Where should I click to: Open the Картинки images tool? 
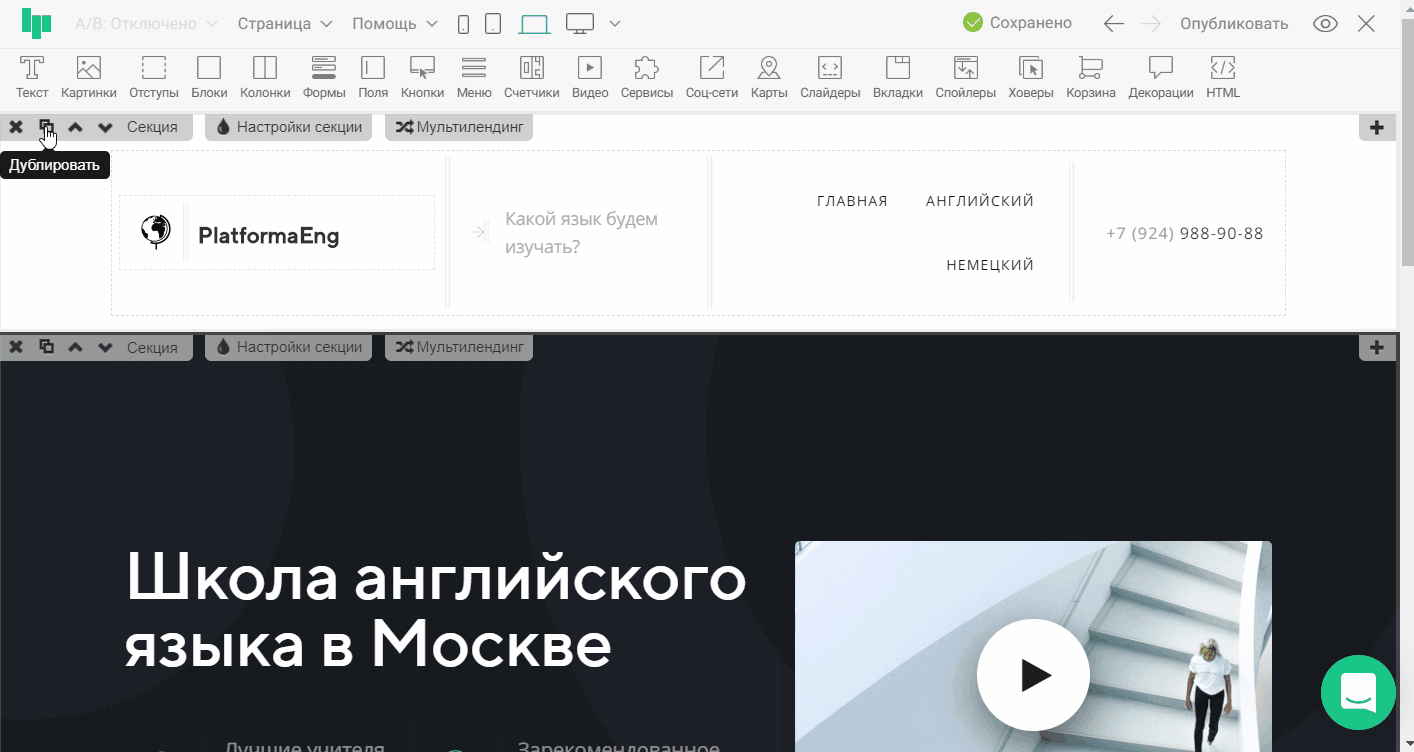89,77
